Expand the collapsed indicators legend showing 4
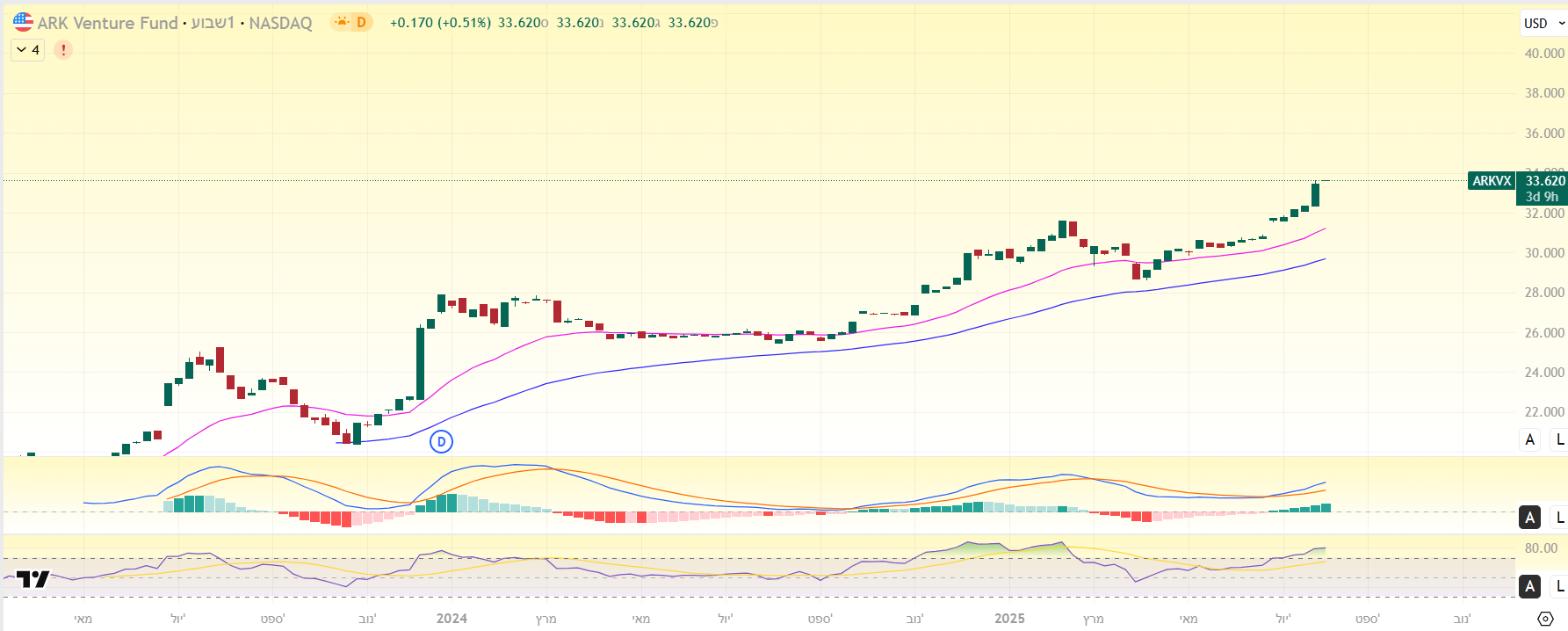This screenshot has width=1568, height=631. [x=27, y=50]
